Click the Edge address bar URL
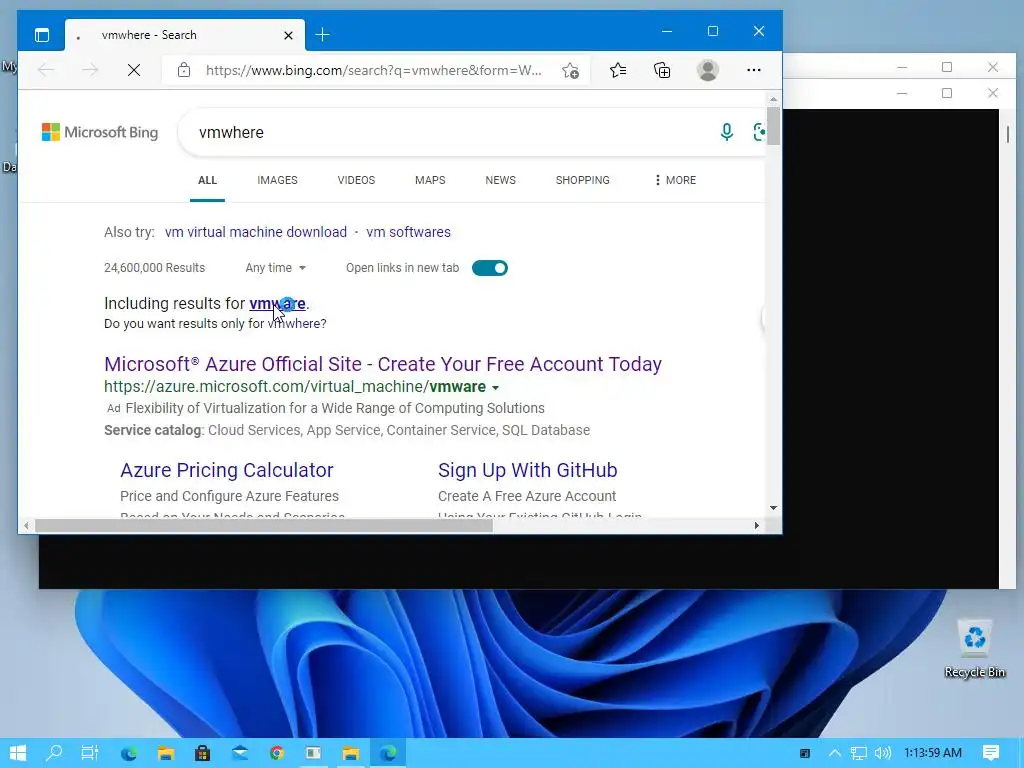 [x=374, y=71]
